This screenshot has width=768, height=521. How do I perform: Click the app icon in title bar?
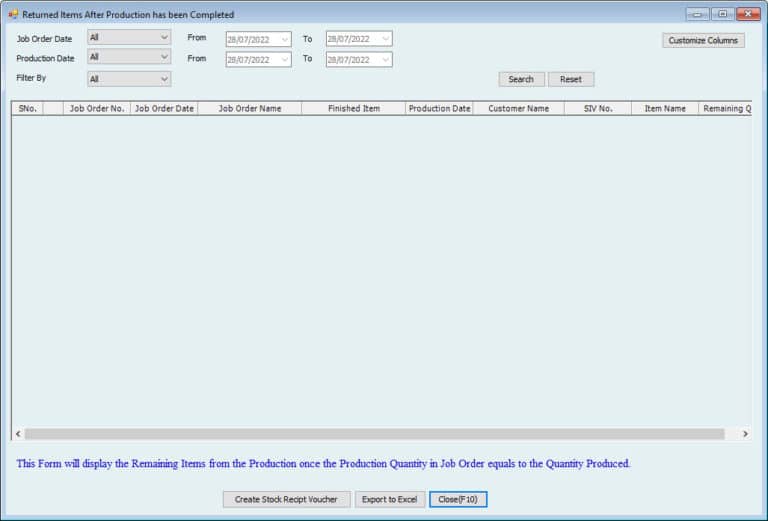[13, 15]
